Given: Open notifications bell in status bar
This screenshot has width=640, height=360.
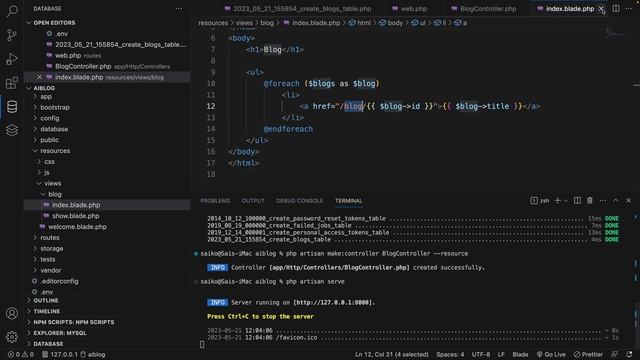Looking at the screenshot, I should tap(629, 354).
